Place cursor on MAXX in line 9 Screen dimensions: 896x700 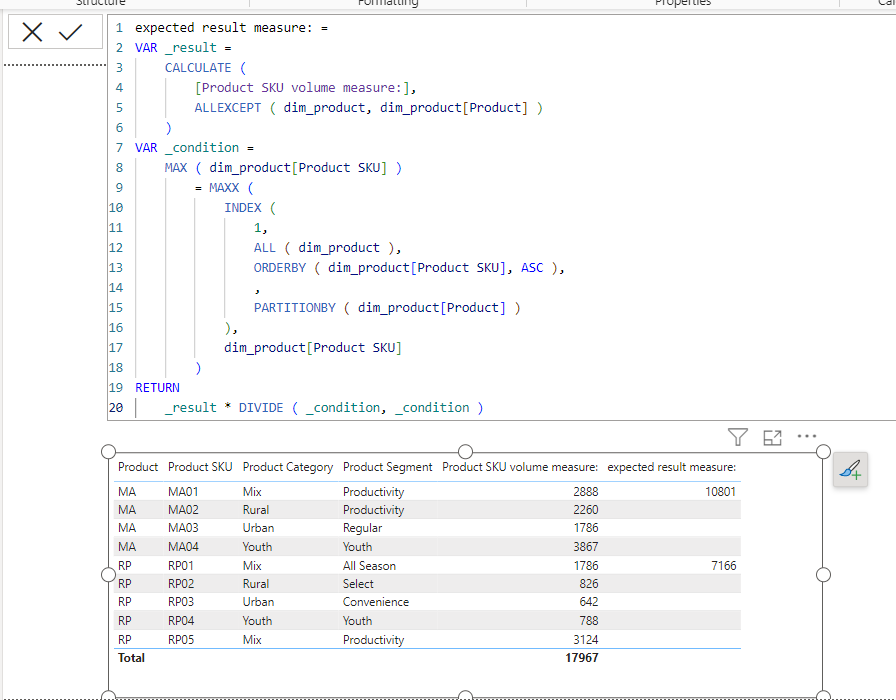223,188
